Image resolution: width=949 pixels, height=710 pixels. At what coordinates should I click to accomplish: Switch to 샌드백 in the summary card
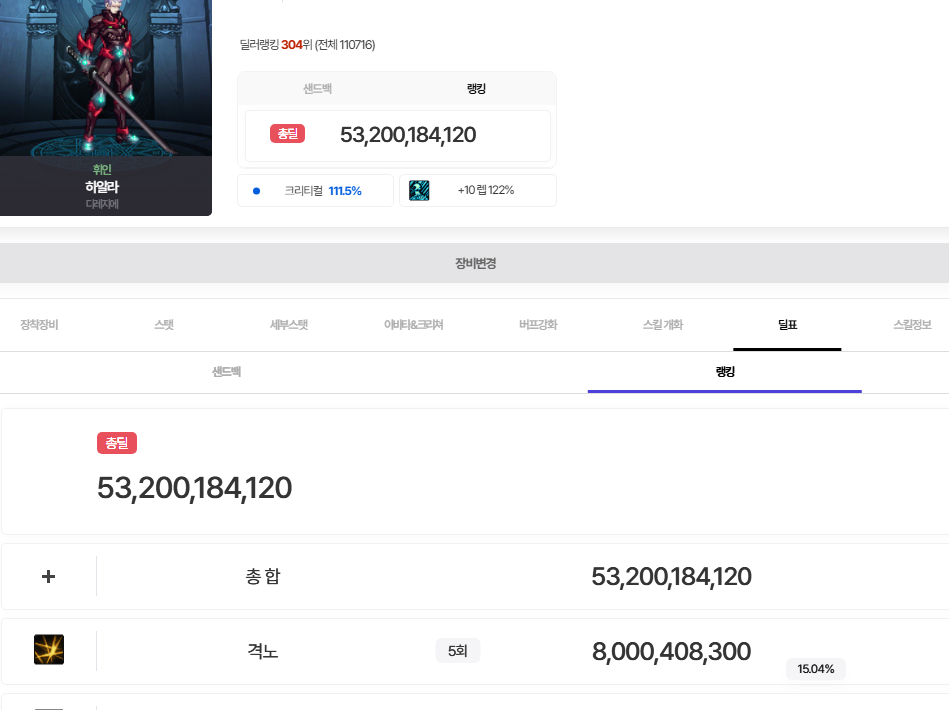[318, 89]
